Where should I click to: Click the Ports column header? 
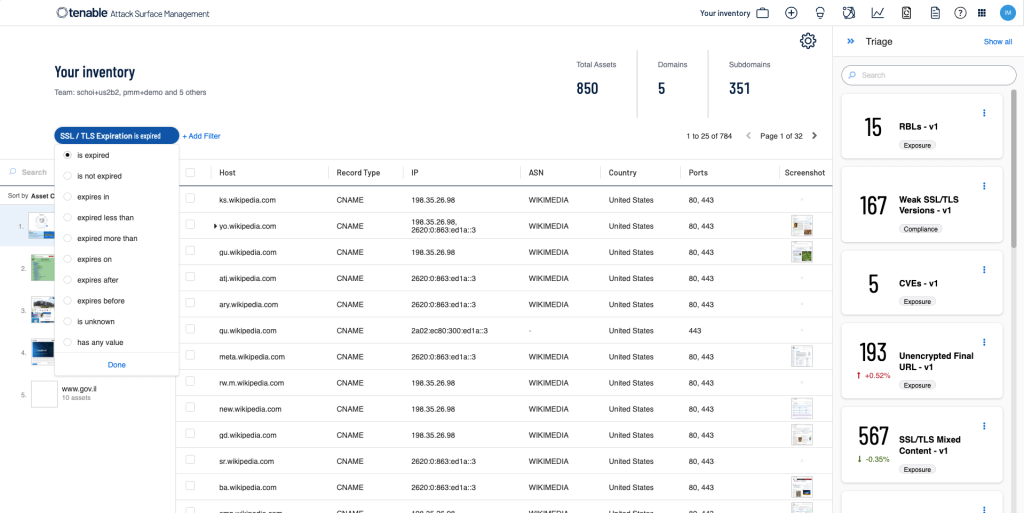pos(697,173)
